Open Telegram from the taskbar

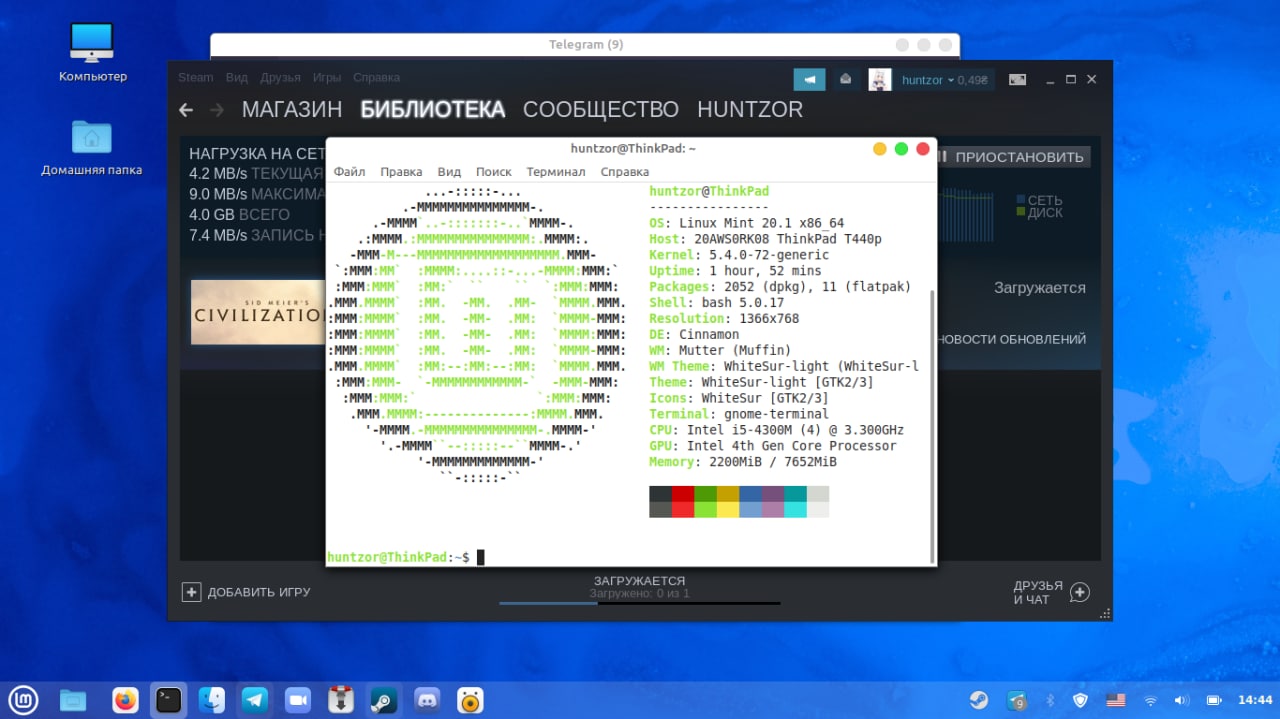pos(255,700)
